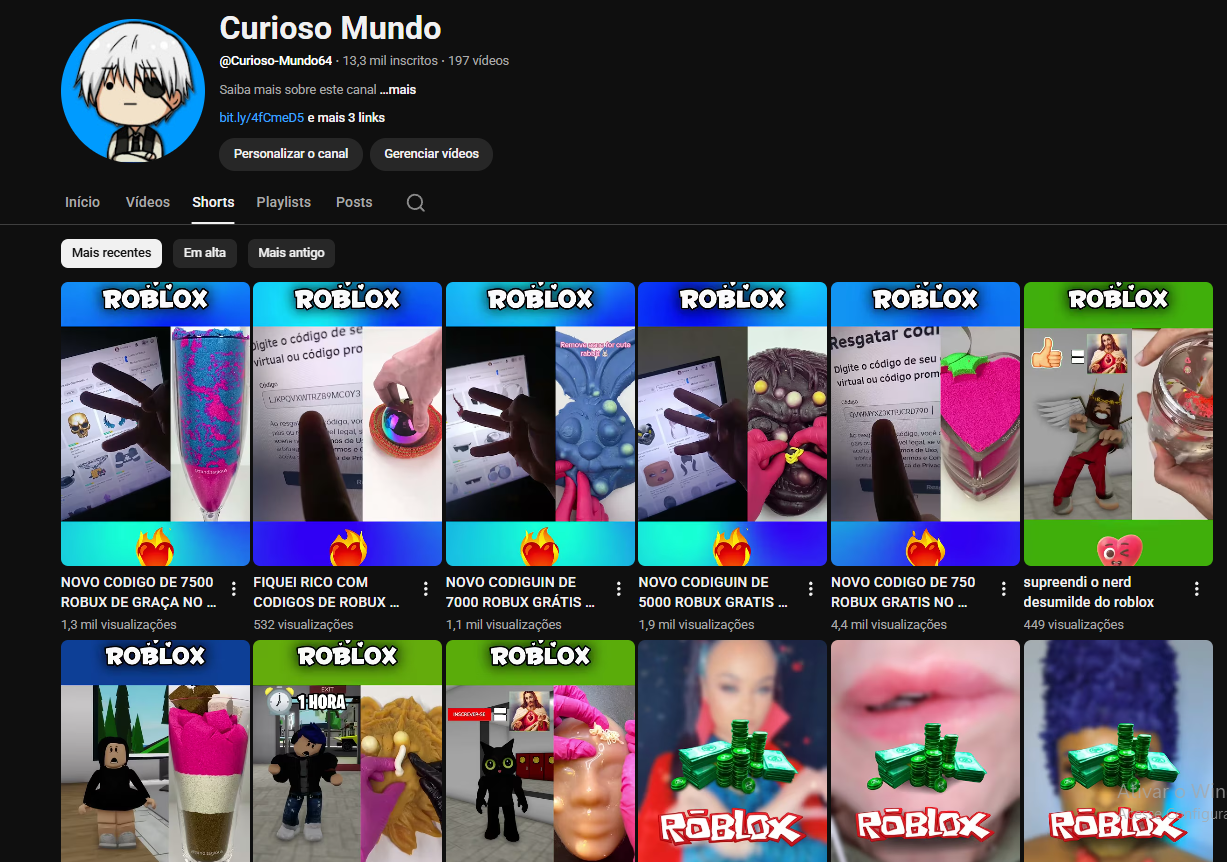1227x862 pixels.
Task: Open options menu for supreendi o nerd short
Action: (1197, 589)
